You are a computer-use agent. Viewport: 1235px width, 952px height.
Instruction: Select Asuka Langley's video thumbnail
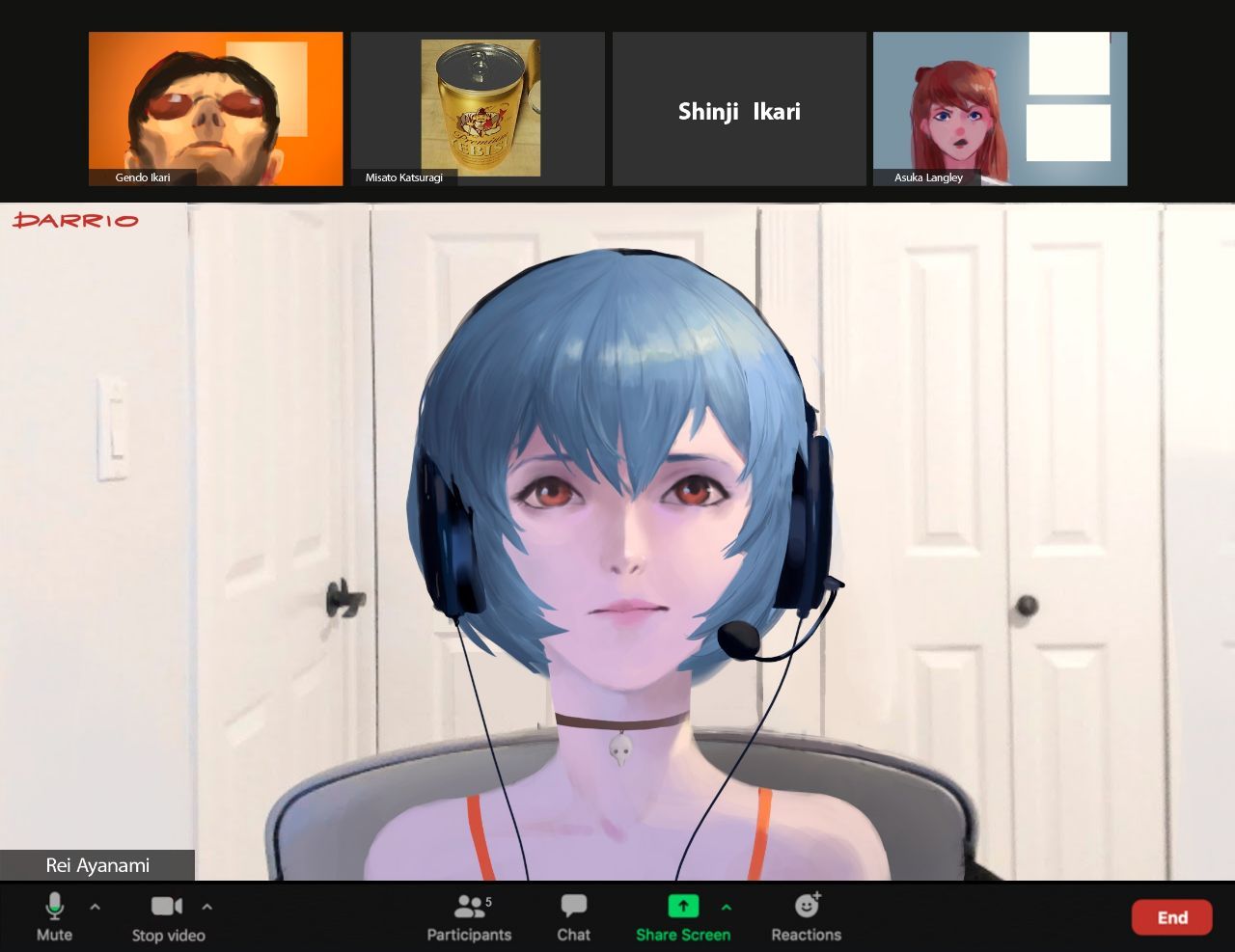(1001, 109)
